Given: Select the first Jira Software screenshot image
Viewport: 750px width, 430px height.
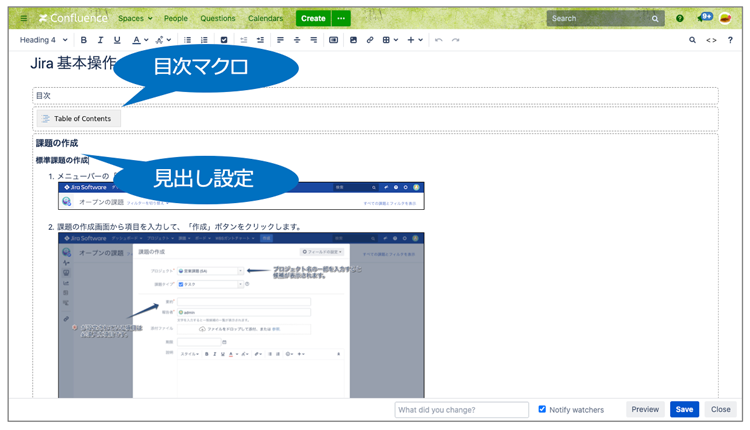Looking at the screenshot, I should [x=241, y=196].
